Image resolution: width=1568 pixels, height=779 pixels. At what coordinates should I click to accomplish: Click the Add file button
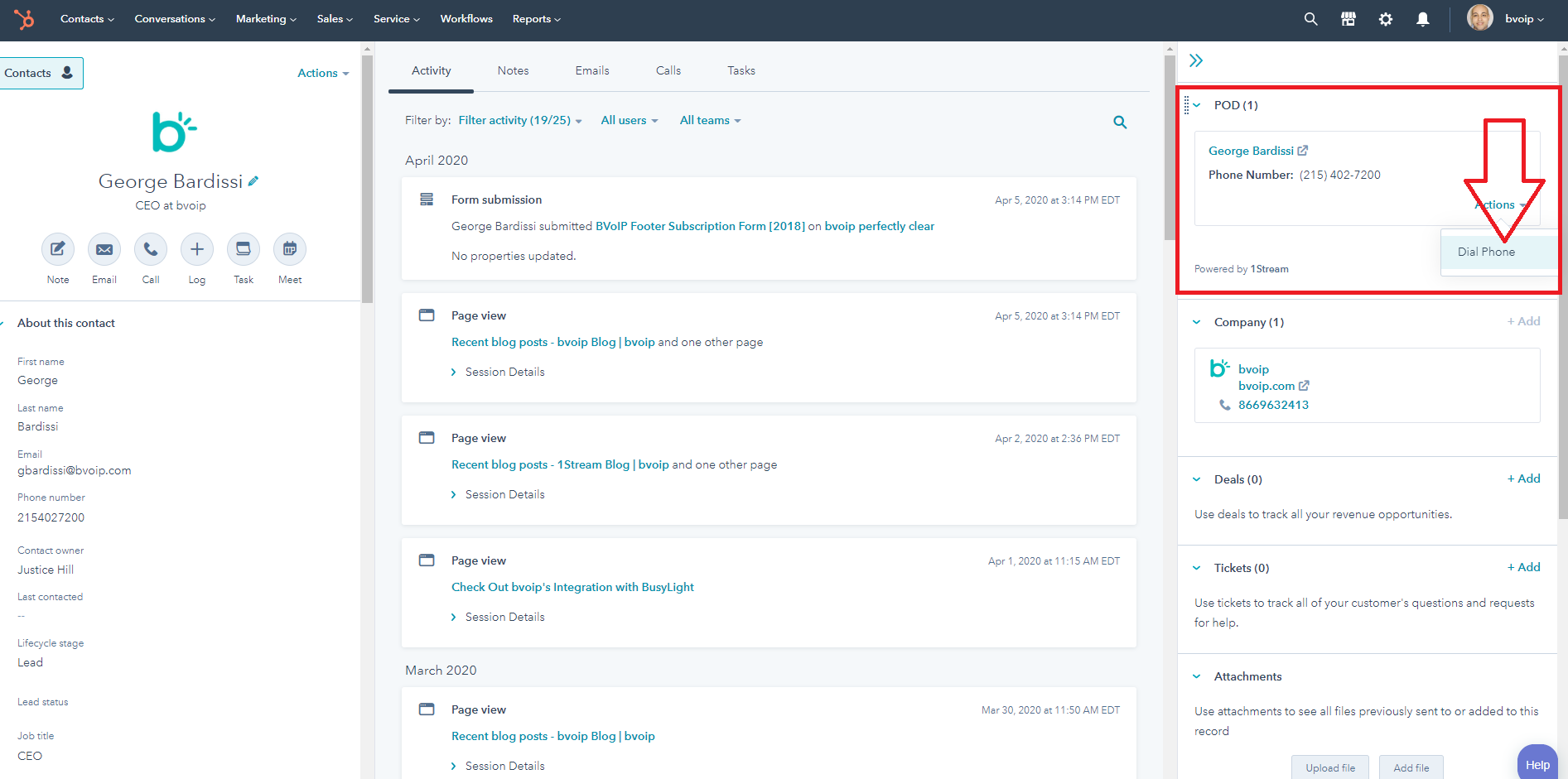tap(1411, 767)
